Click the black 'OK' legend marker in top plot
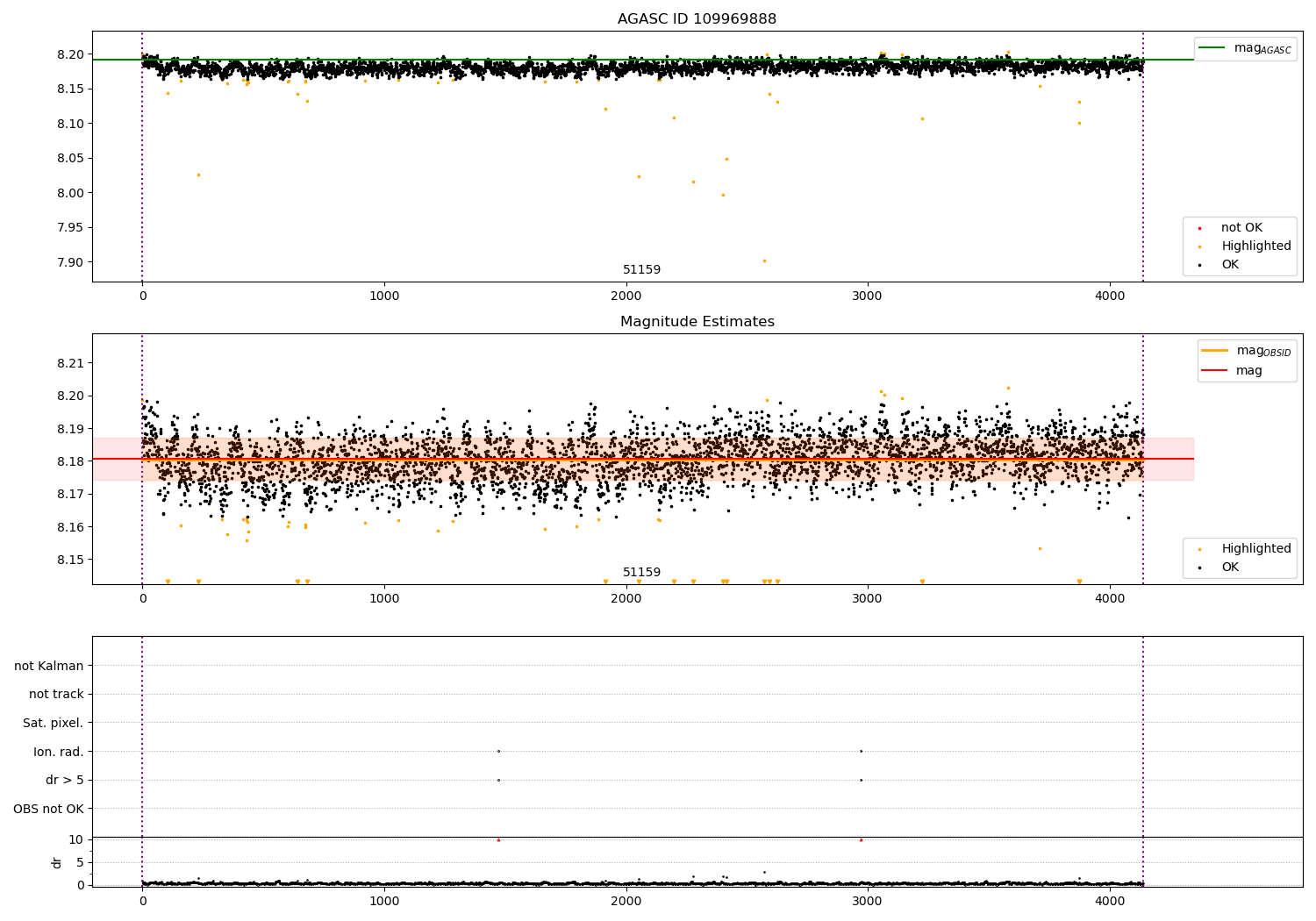Viewport: 1316px width, 921px height. [x=1200, y=265]
